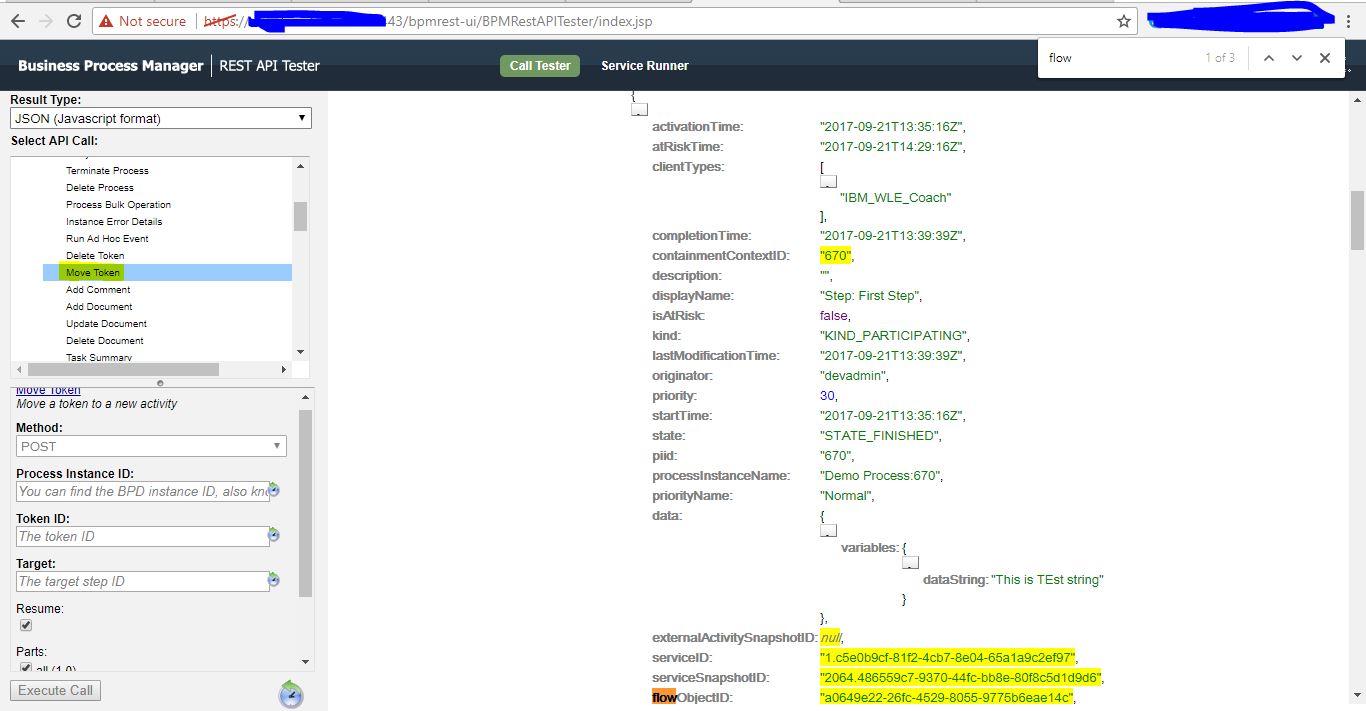The image size is (1366, 711).
Task: Jump to previous match in the find bar
Action: 1269,58
